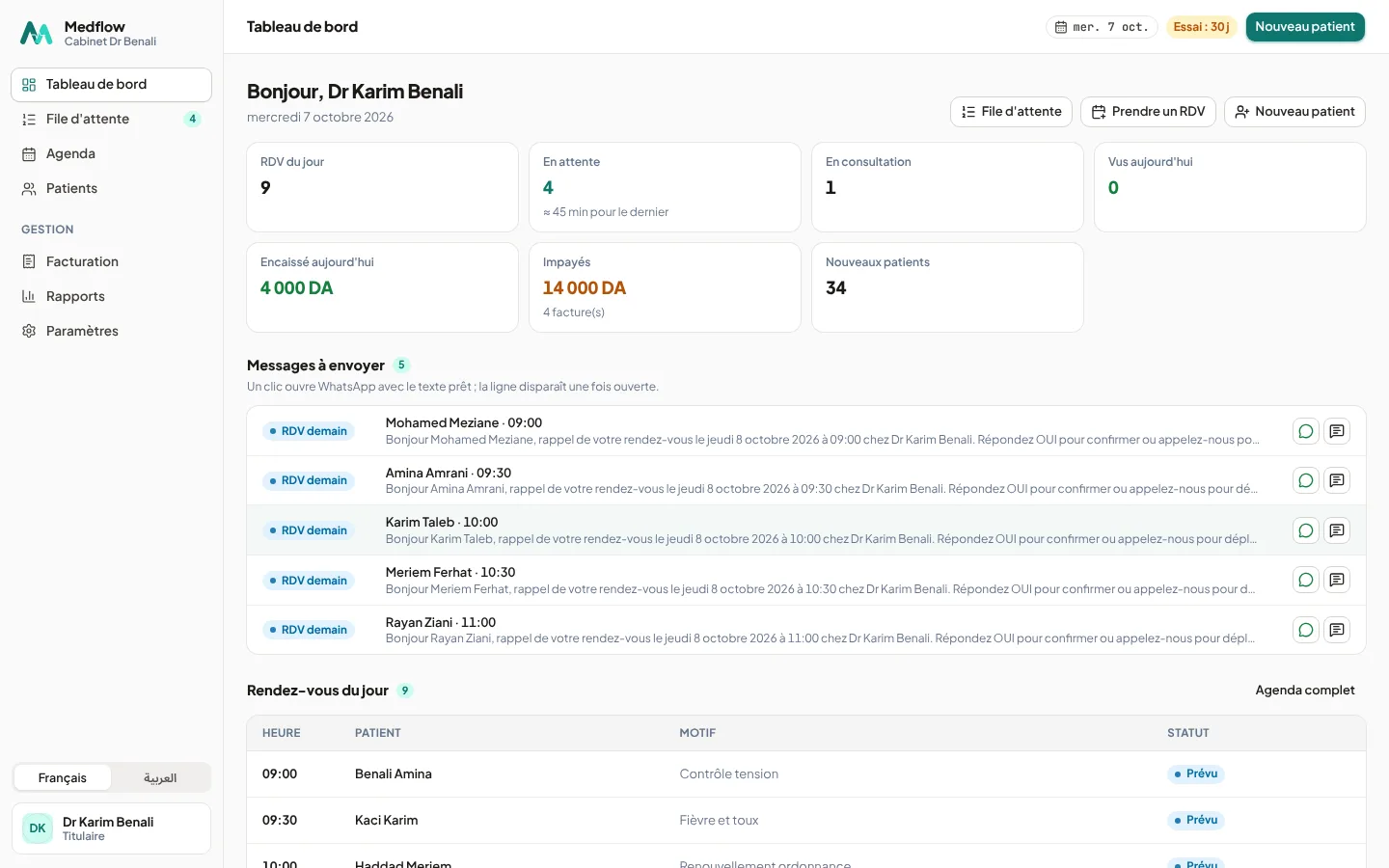The width and height of the screenshot is (1389, 868).
Task: Switch language to العربية
Action: tap(160, 778)
